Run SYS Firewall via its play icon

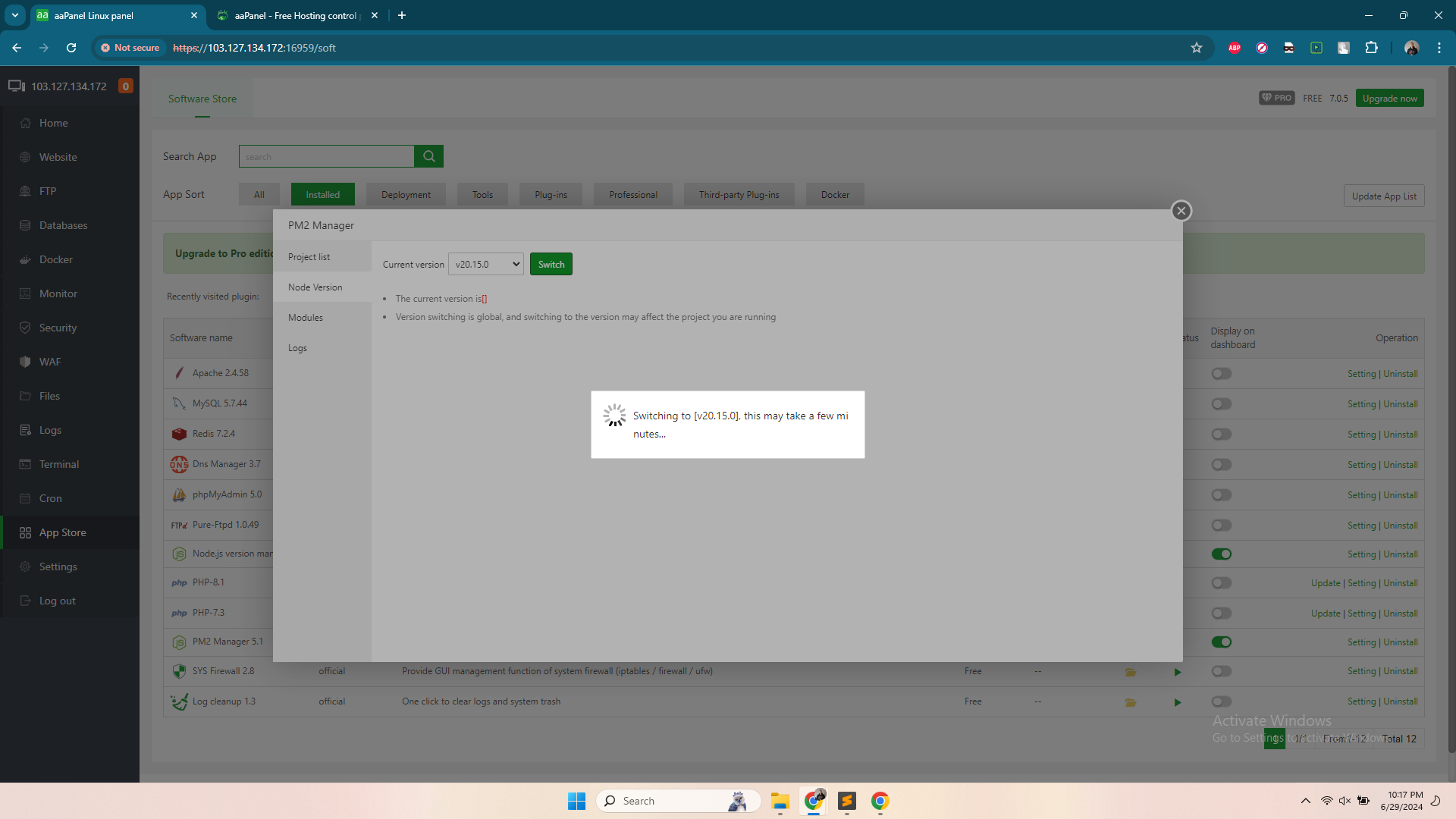1177,672
